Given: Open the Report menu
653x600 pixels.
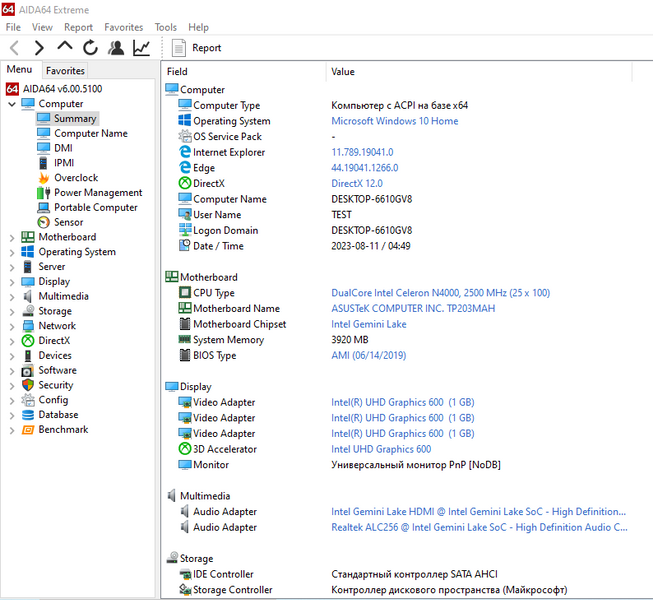Looking at the screenshot, I should point(78,27).
